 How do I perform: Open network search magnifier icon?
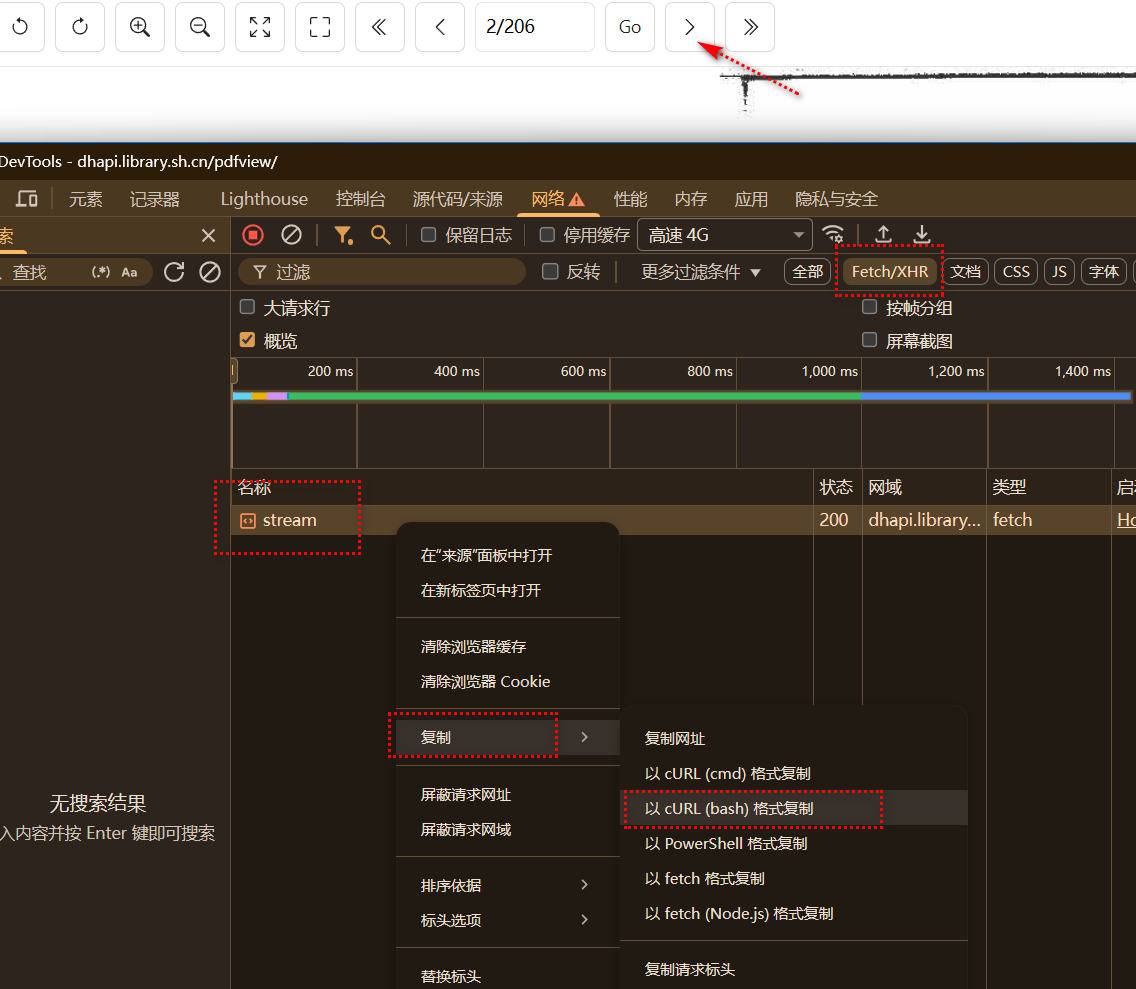click(380, 235)
